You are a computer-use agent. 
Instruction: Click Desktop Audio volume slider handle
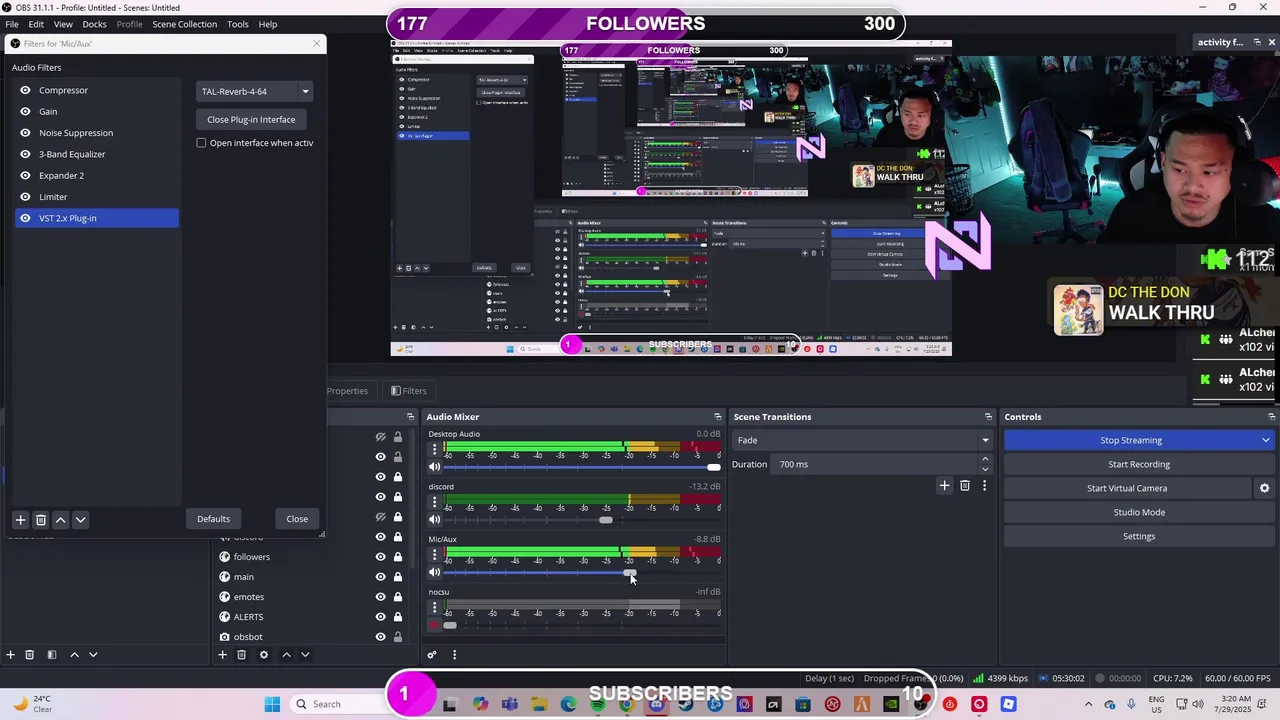[713, 467]
